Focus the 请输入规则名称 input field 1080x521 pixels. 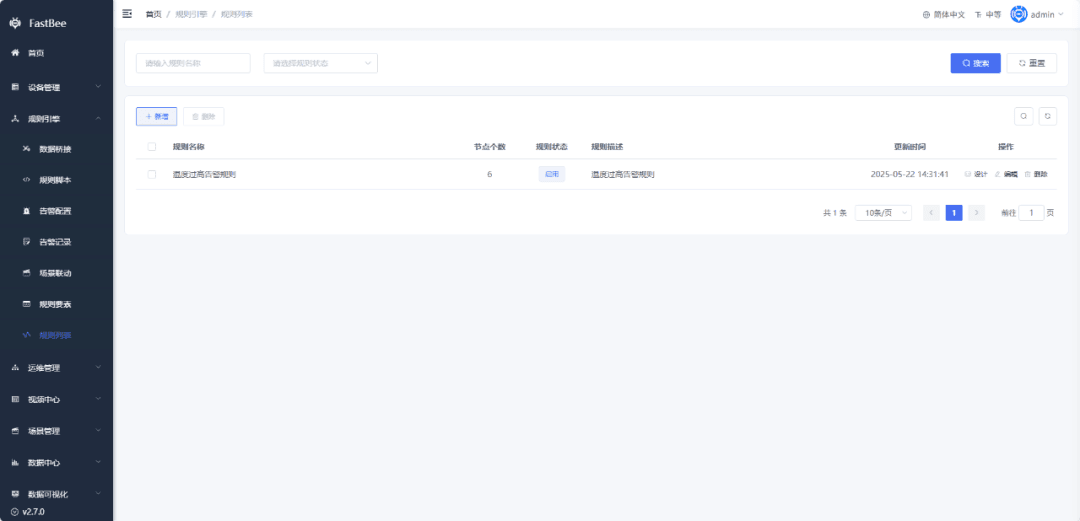pyautogui.click(x=194, y=63)
